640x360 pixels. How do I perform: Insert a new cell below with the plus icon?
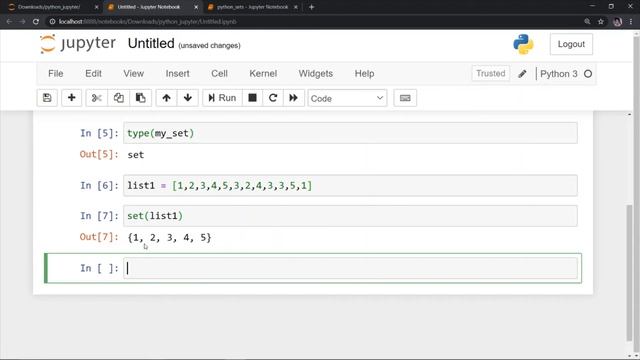[x=71, y=98]
